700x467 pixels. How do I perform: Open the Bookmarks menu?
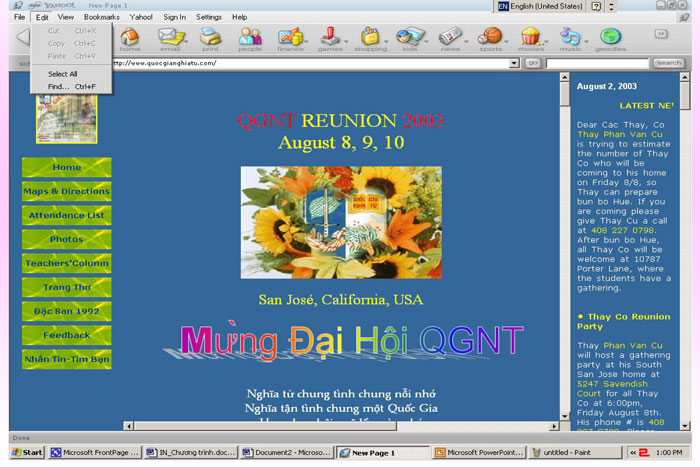click(x=101, y=17)
